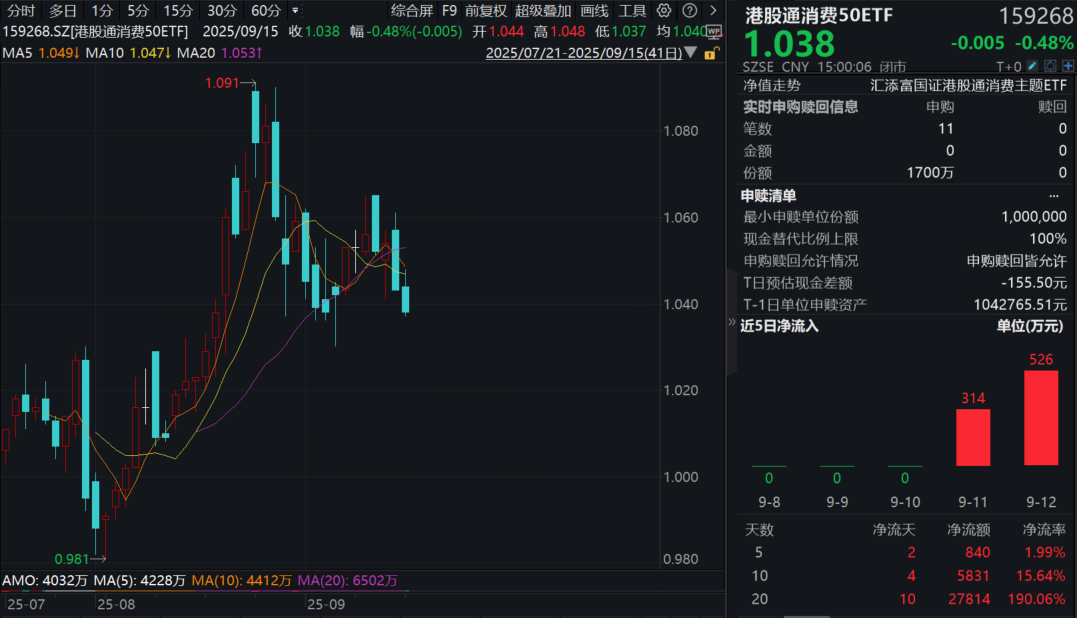Click the MA5 indicator label
Image resolution: width=1077 pixels, height=618 pixels.
[x=17, y=51]
